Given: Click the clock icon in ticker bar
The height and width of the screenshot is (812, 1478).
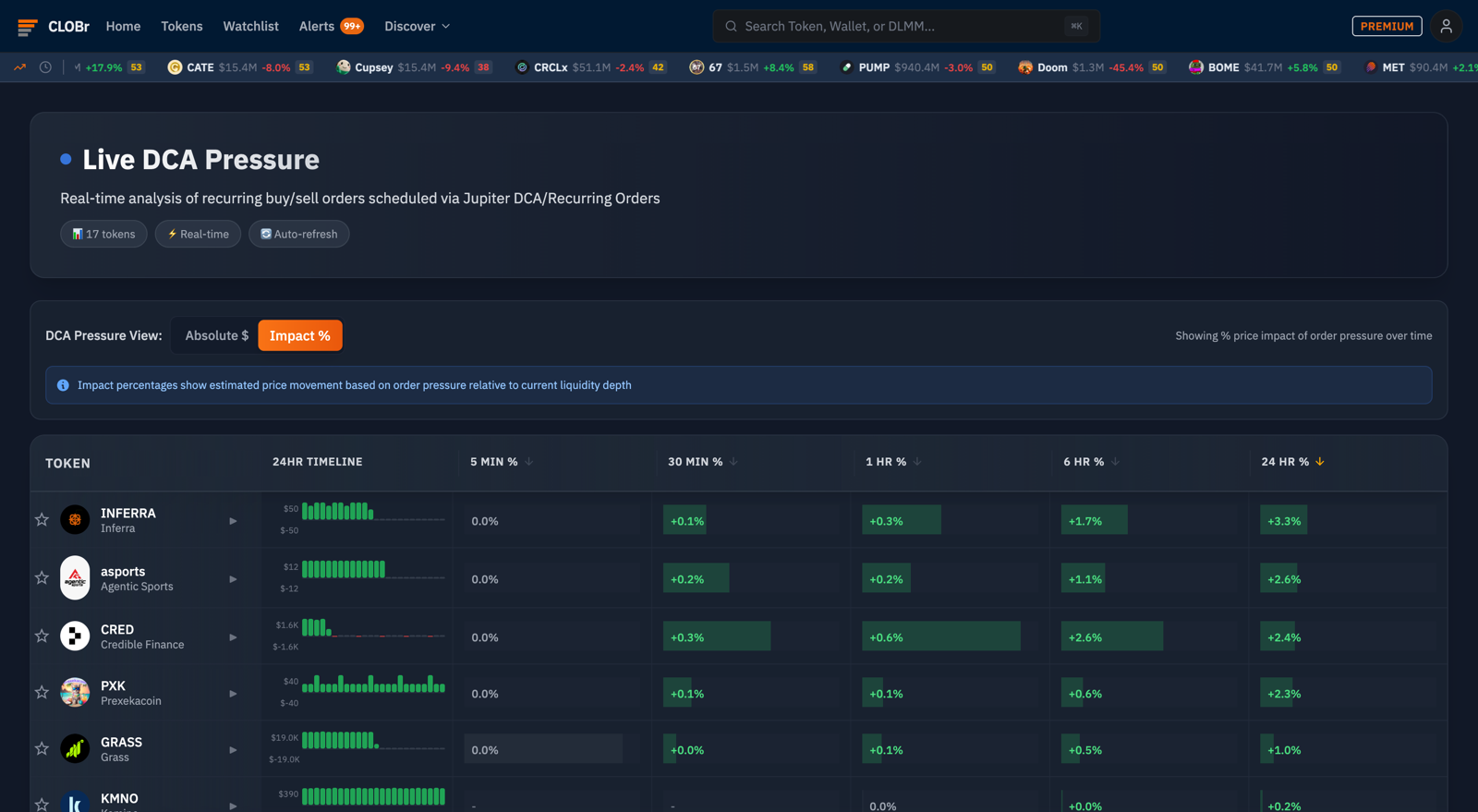Looking at the screenshot, I should [x=45, y=67].
